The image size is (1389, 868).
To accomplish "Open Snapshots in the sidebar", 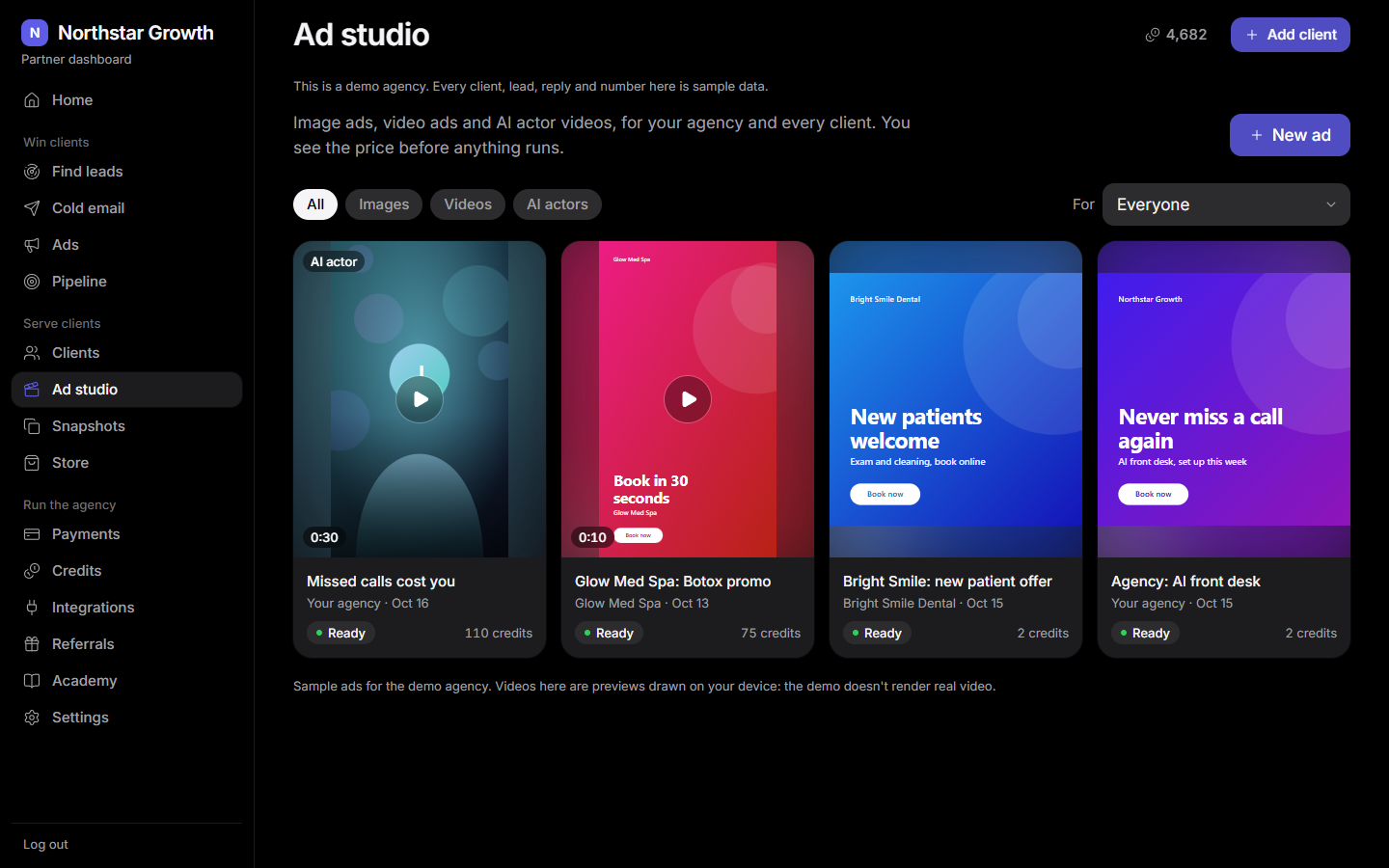I will (126, 426).
